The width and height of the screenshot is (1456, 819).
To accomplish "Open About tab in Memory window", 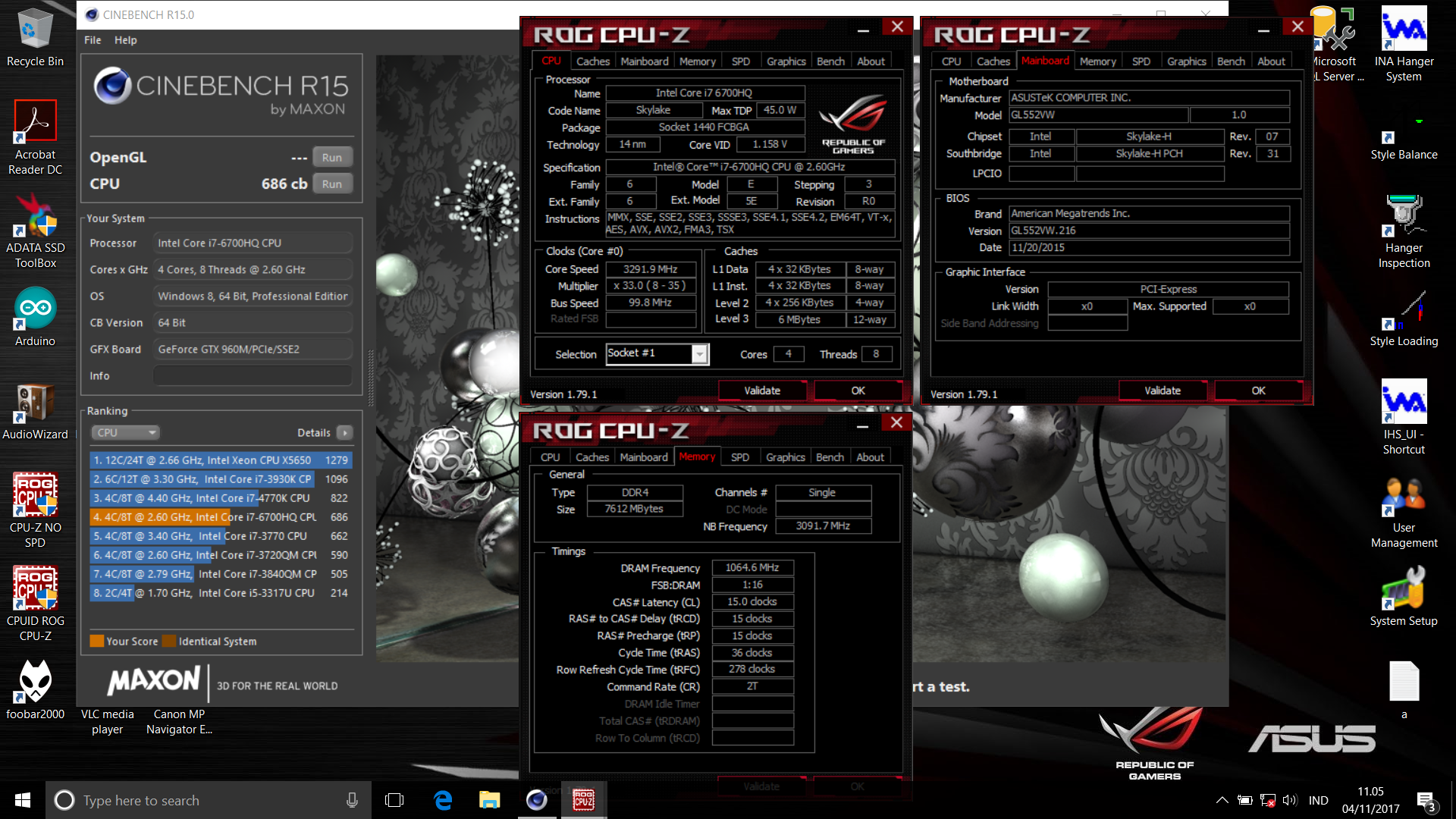I will click(870, 457).
